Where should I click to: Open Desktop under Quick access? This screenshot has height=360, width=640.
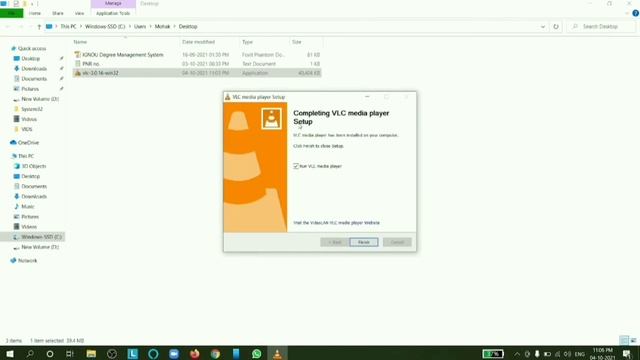31,59
